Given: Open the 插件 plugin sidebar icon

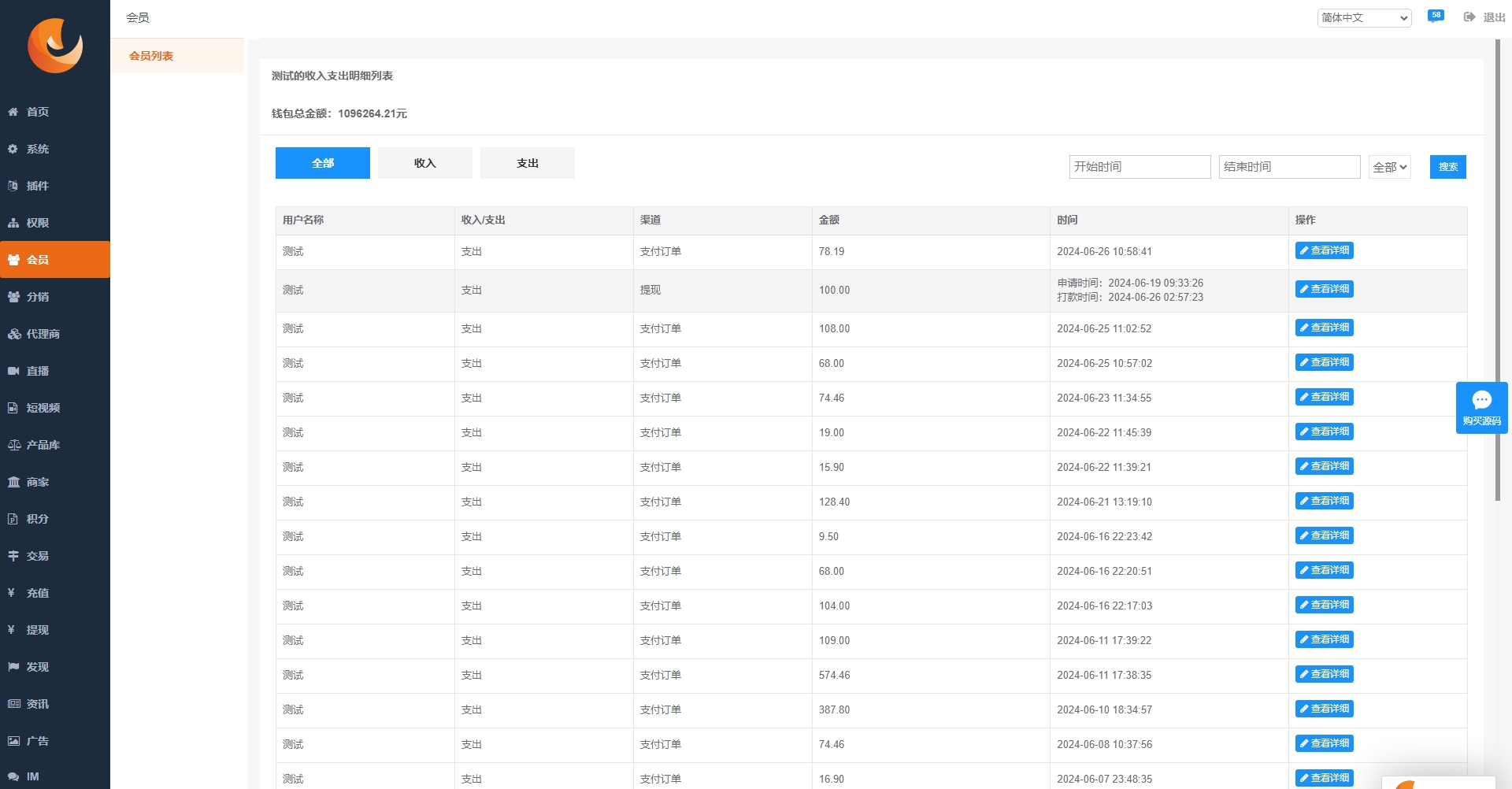Looking at the screenshot, I should click(13, 186).
